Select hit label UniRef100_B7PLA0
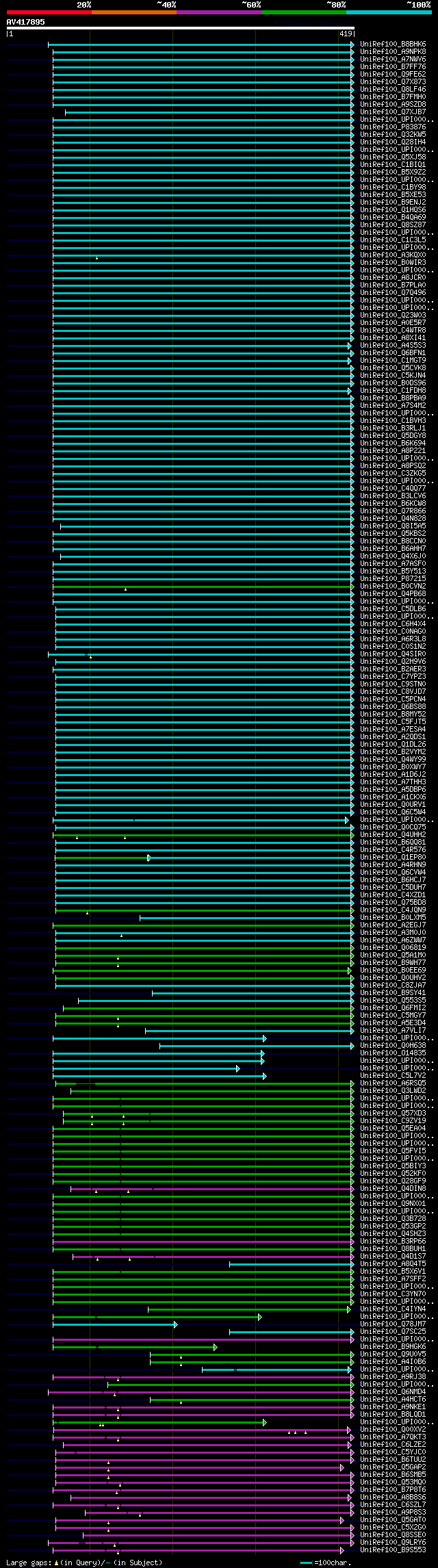 tap(393, 285)
